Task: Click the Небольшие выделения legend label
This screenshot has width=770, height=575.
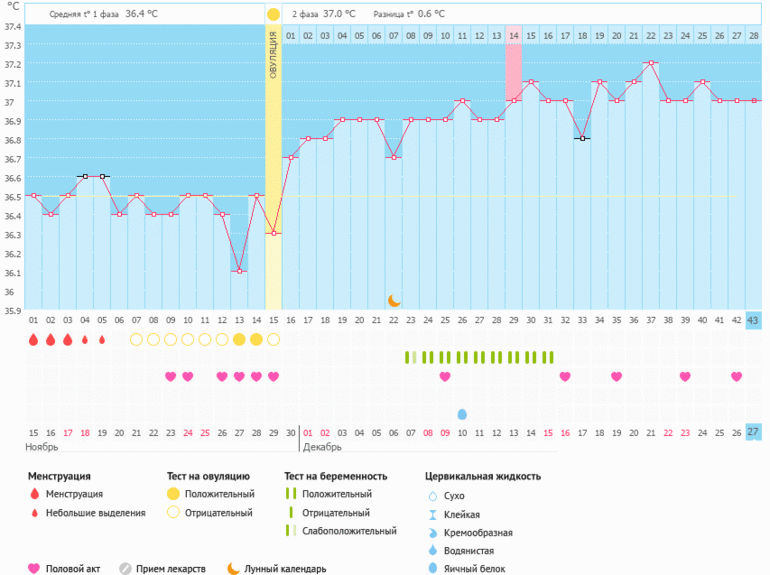Action: pos(96,513)
